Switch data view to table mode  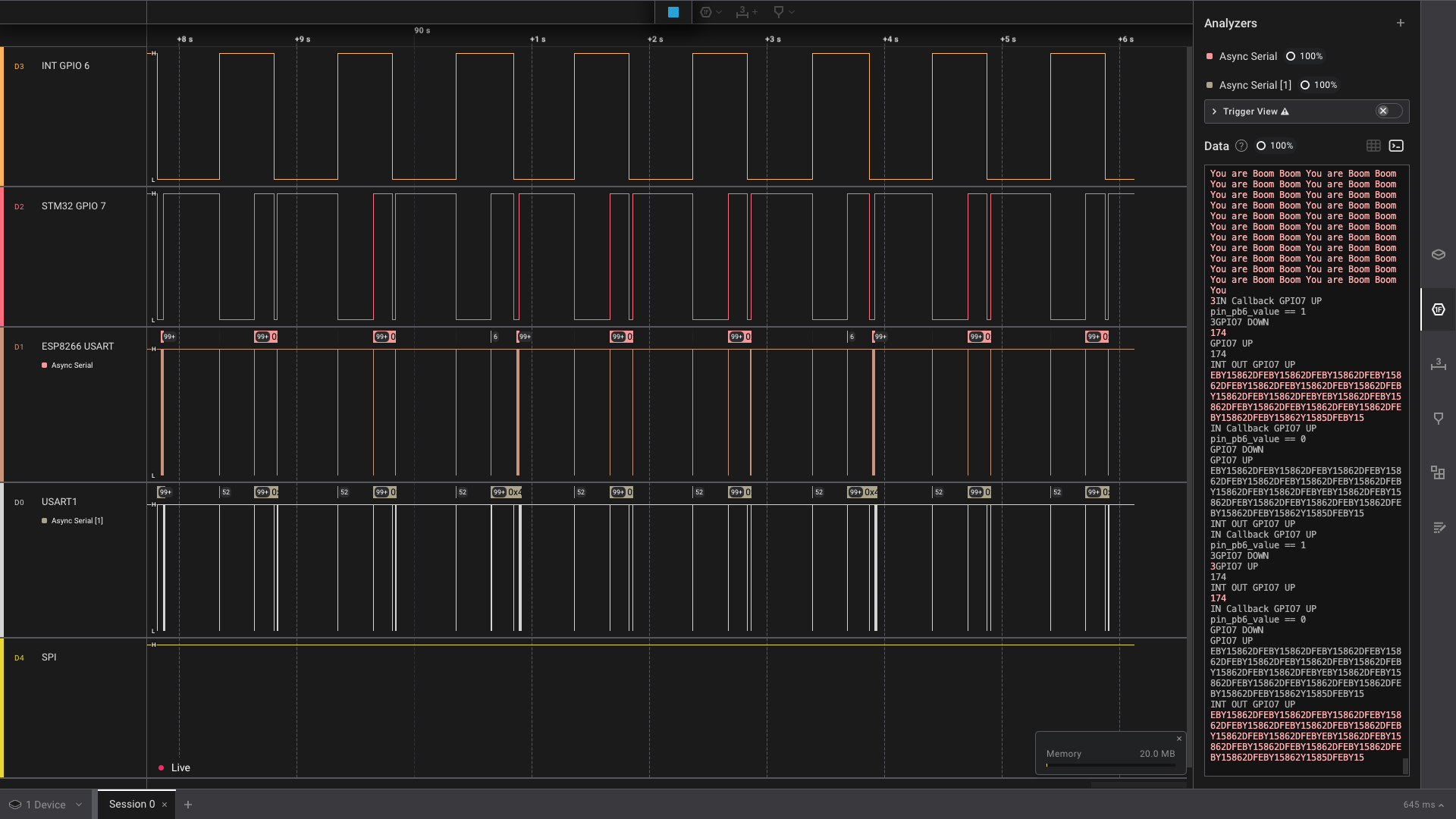(1373, 146)
